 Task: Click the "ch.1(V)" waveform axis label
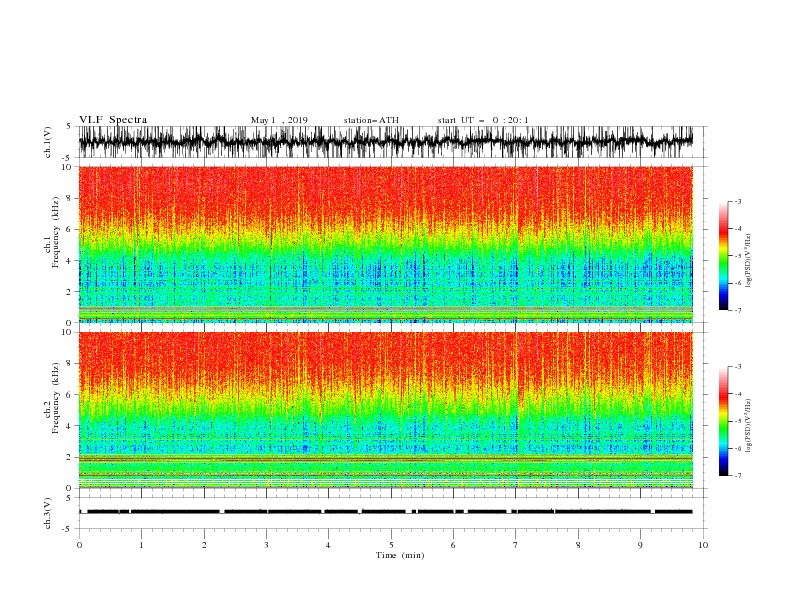click(48, 142)
